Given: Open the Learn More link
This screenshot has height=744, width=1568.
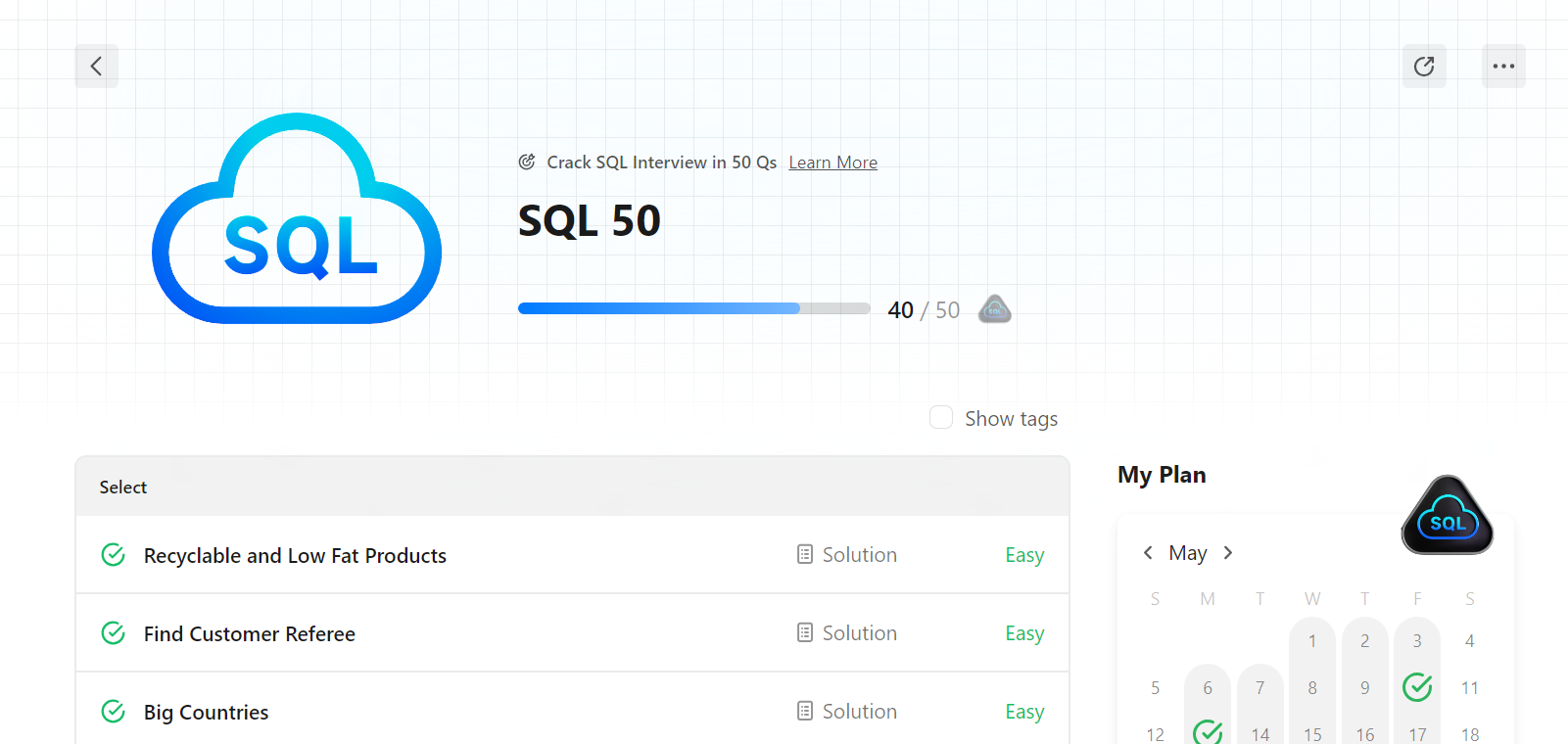Looking at the screenshot, I should (x=832, y=163).
